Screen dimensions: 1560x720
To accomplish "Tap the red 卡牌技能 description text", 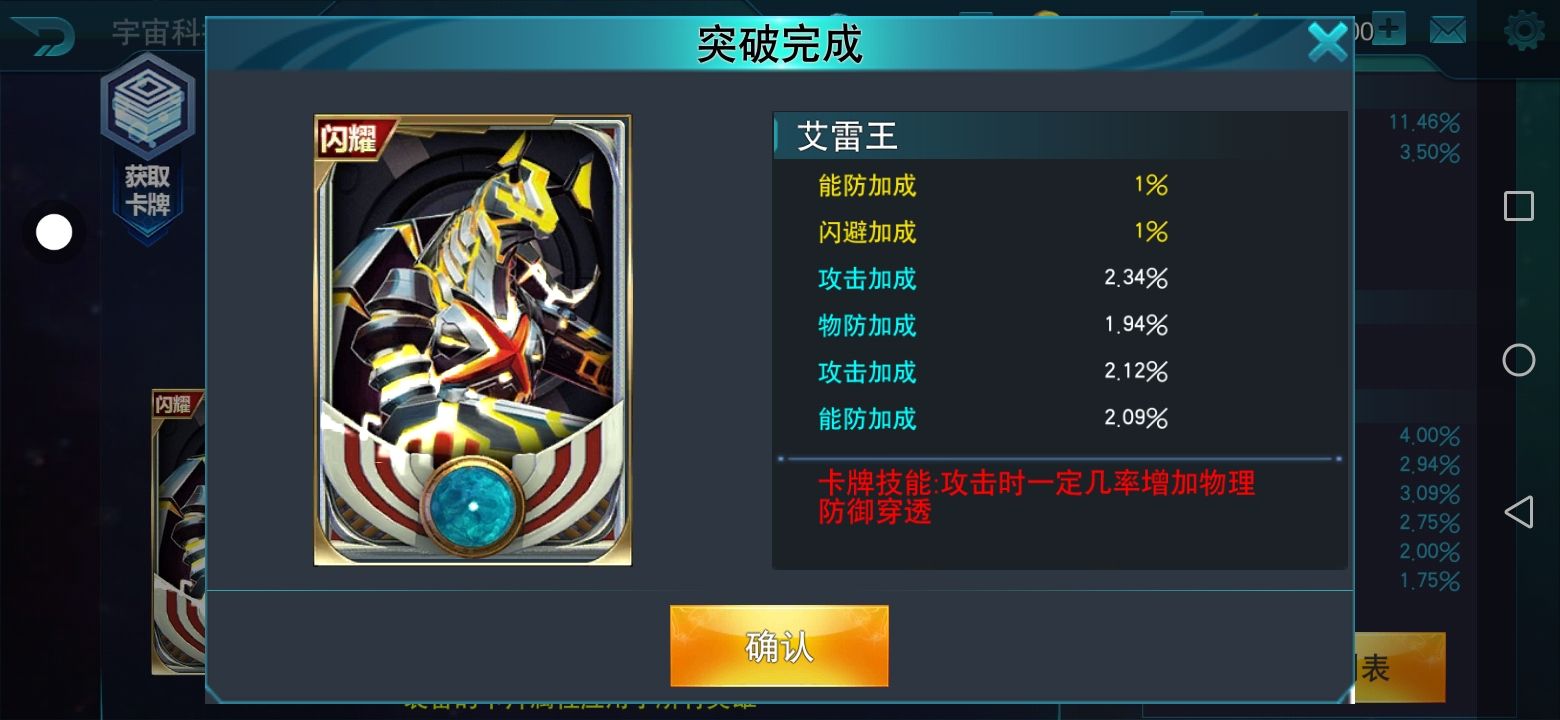I will [x=1037, y=497].
